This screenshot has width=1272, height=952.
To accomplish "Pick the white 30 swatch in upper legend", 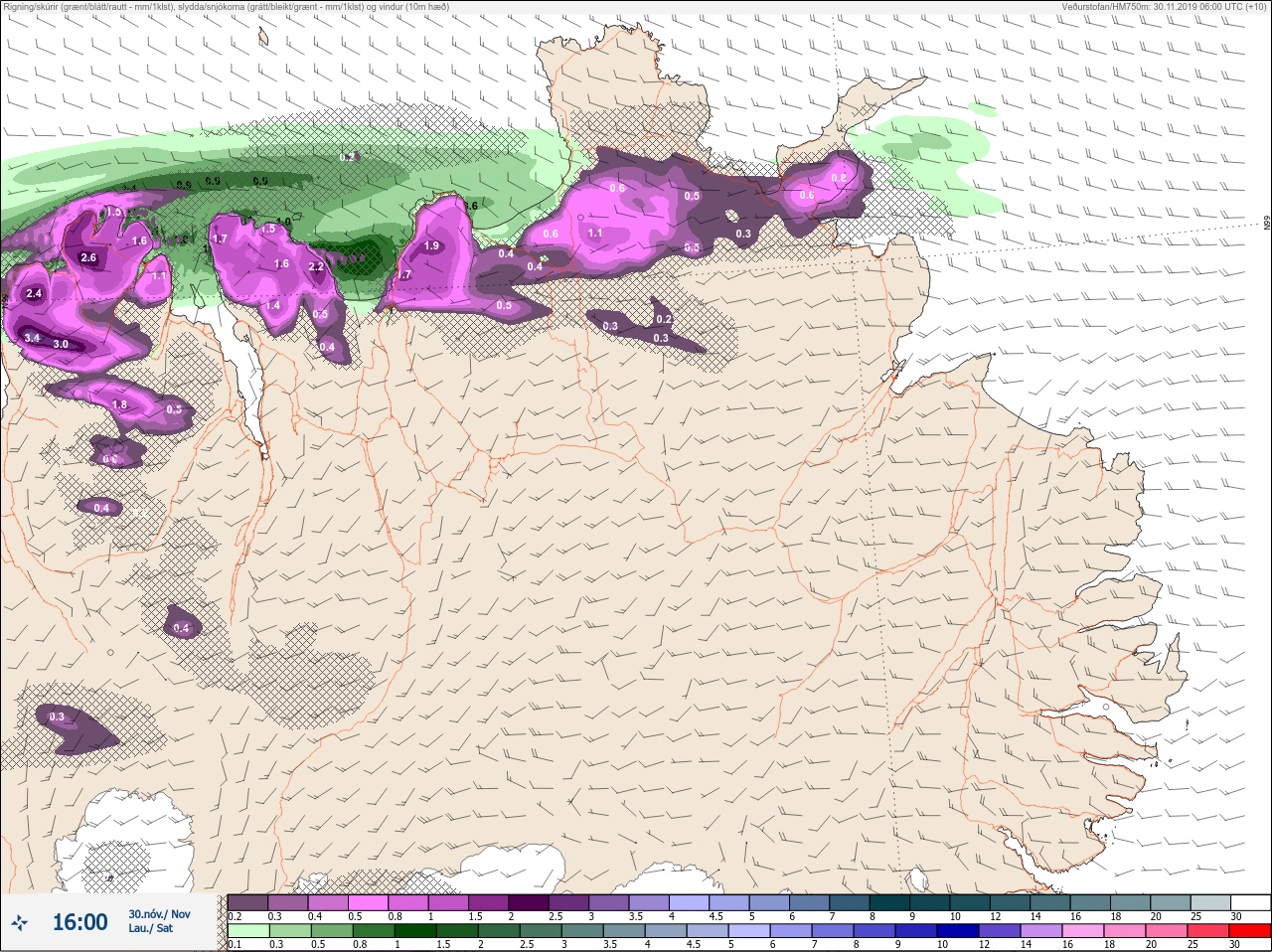I will (x=1251, y=902).
